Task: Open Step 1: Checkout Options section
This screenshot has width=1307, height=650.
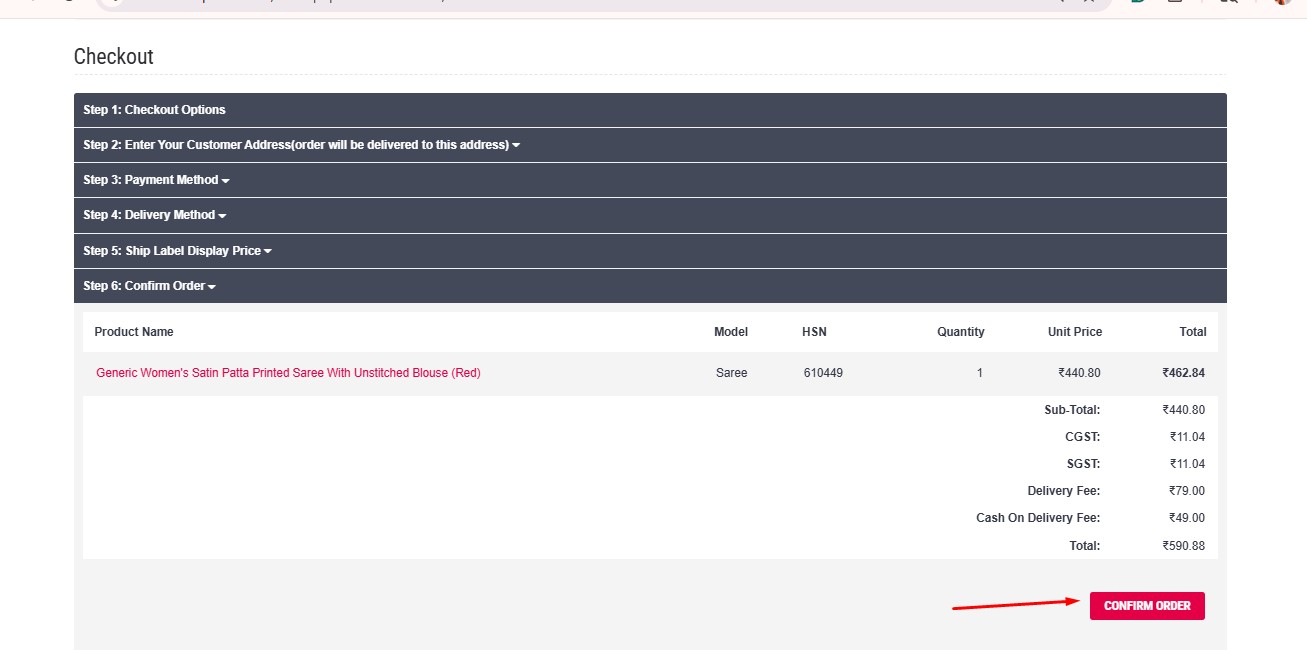Action: pyautogui.click(x=154, y=110)
